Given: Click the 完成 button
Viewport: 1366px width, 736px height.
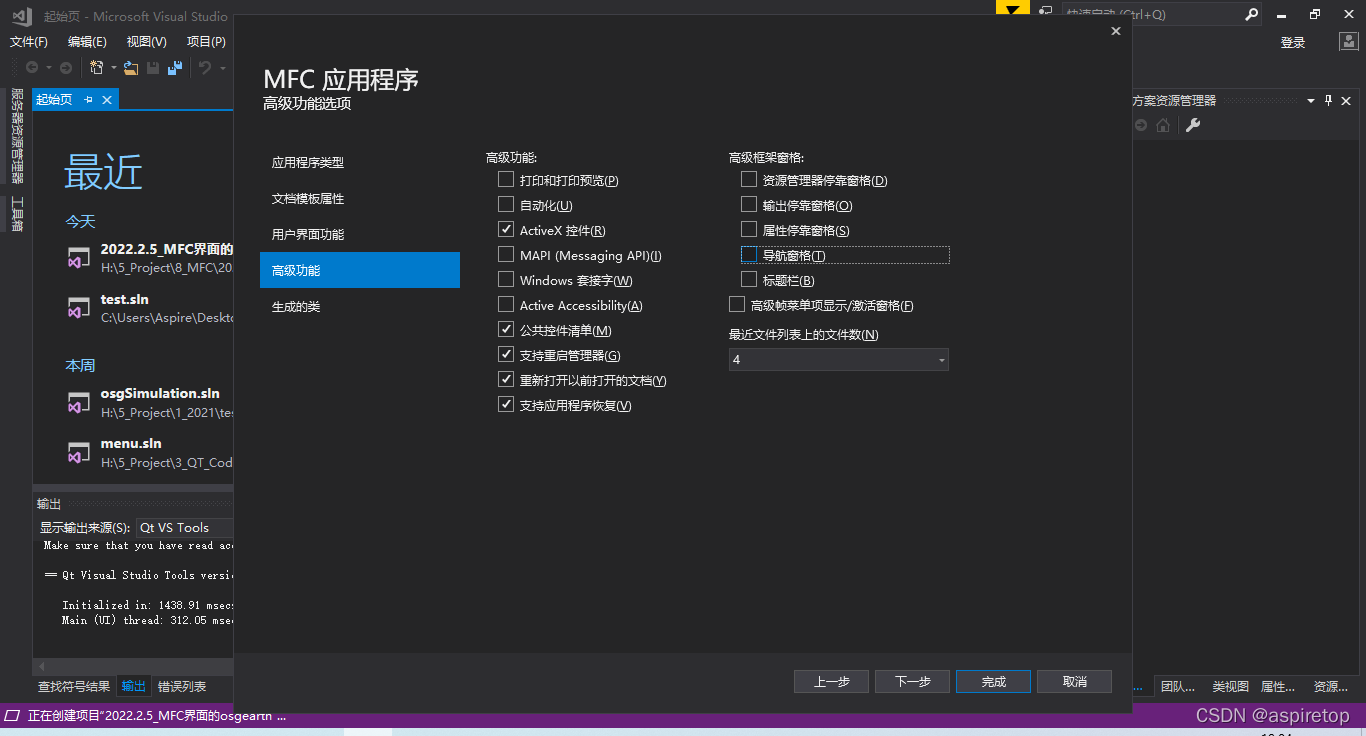Looking at the screenshot, I should 993,681.
